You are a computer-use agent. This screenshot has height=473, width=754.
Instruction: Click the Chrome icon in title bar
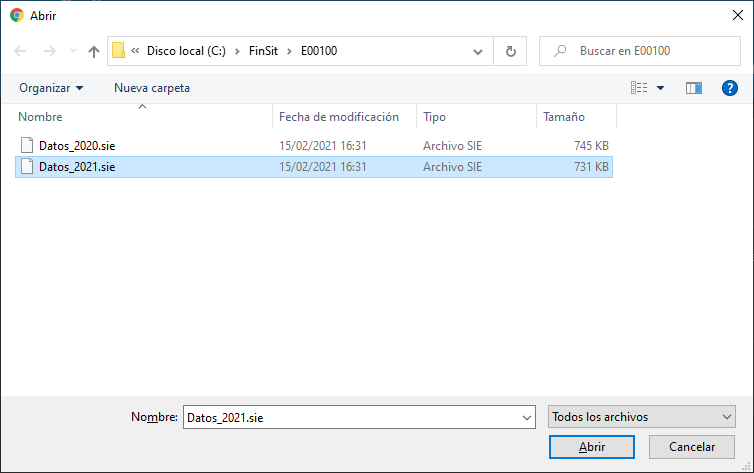tap(17, 15)
